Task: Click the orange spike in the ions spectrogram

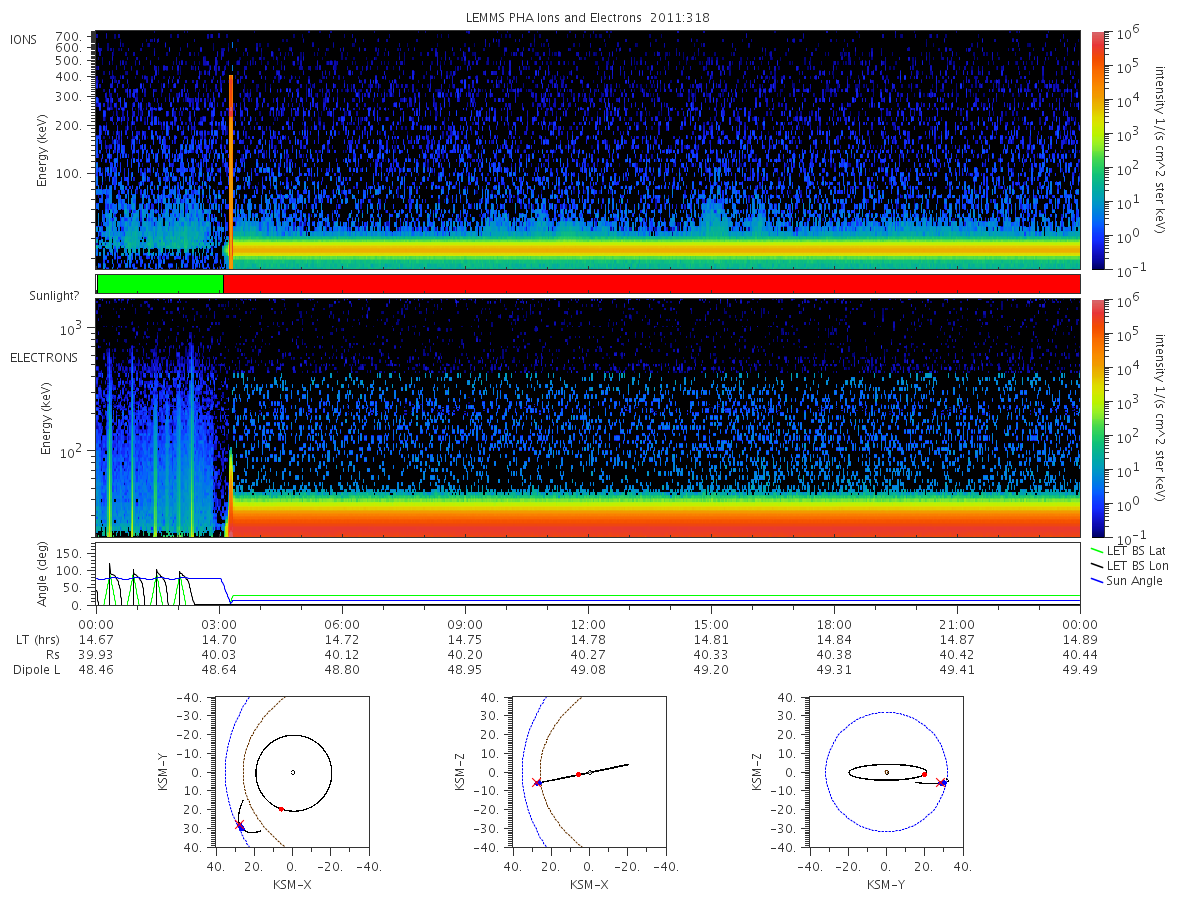Action: tap(231, 172)
